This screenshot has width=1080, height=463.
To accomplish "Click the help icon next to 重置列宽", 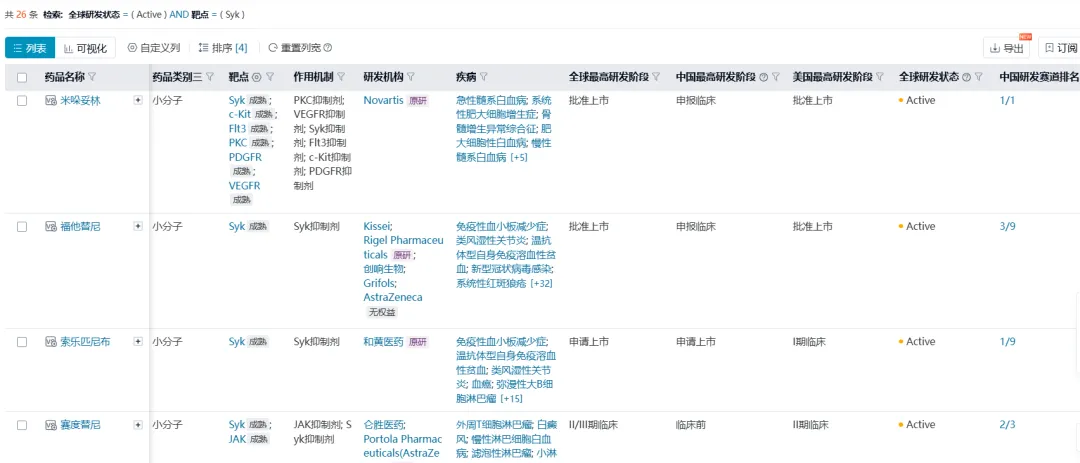I will tap(328, 48).
